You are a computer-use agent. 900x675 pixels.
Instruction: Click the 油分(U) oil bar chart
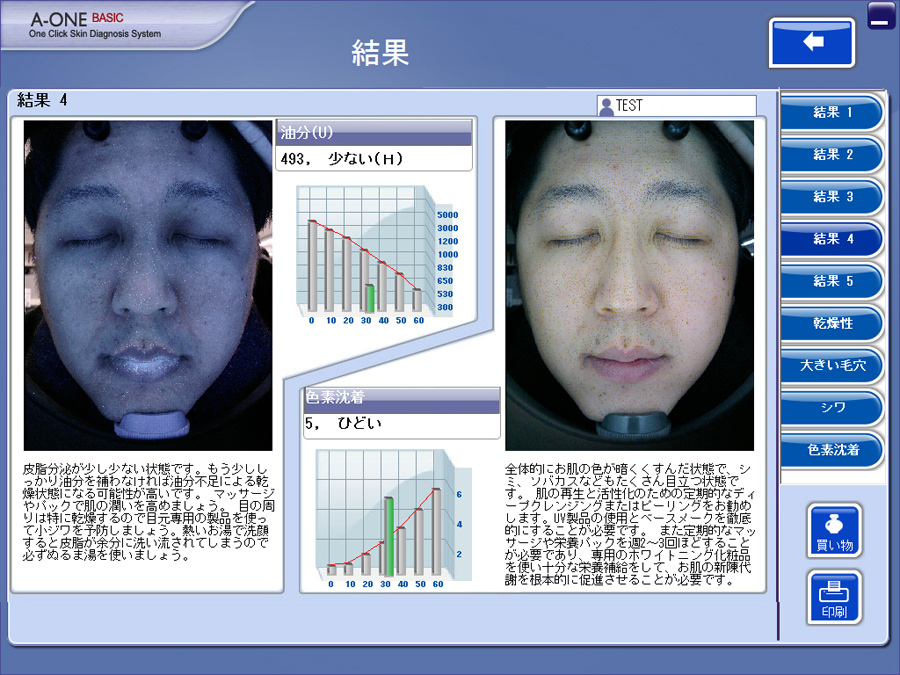[372, 255]
